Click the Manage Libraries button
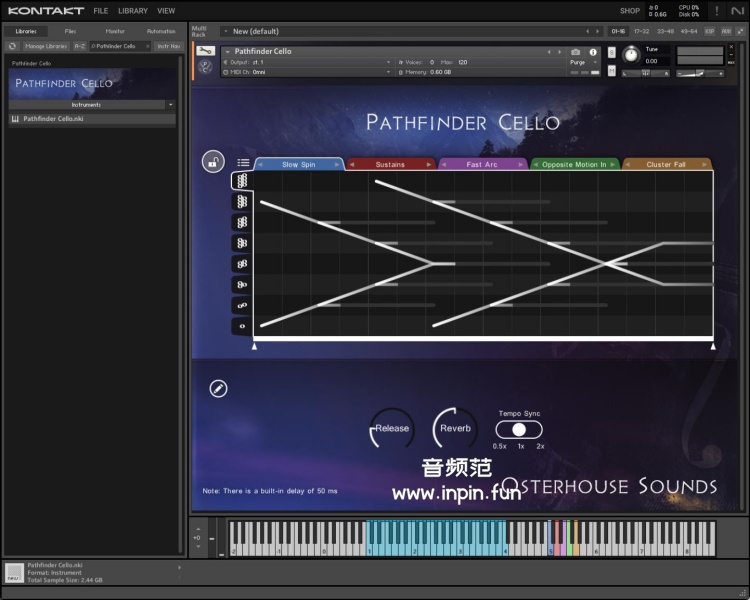The image size is (750, 600). click(46, 46)
